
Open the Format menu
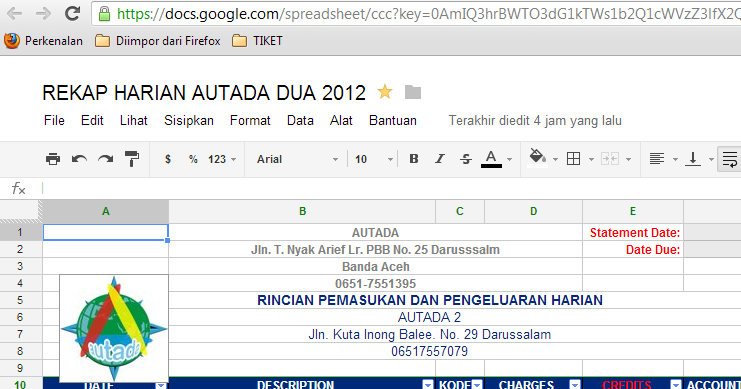(x=250, y=121)
